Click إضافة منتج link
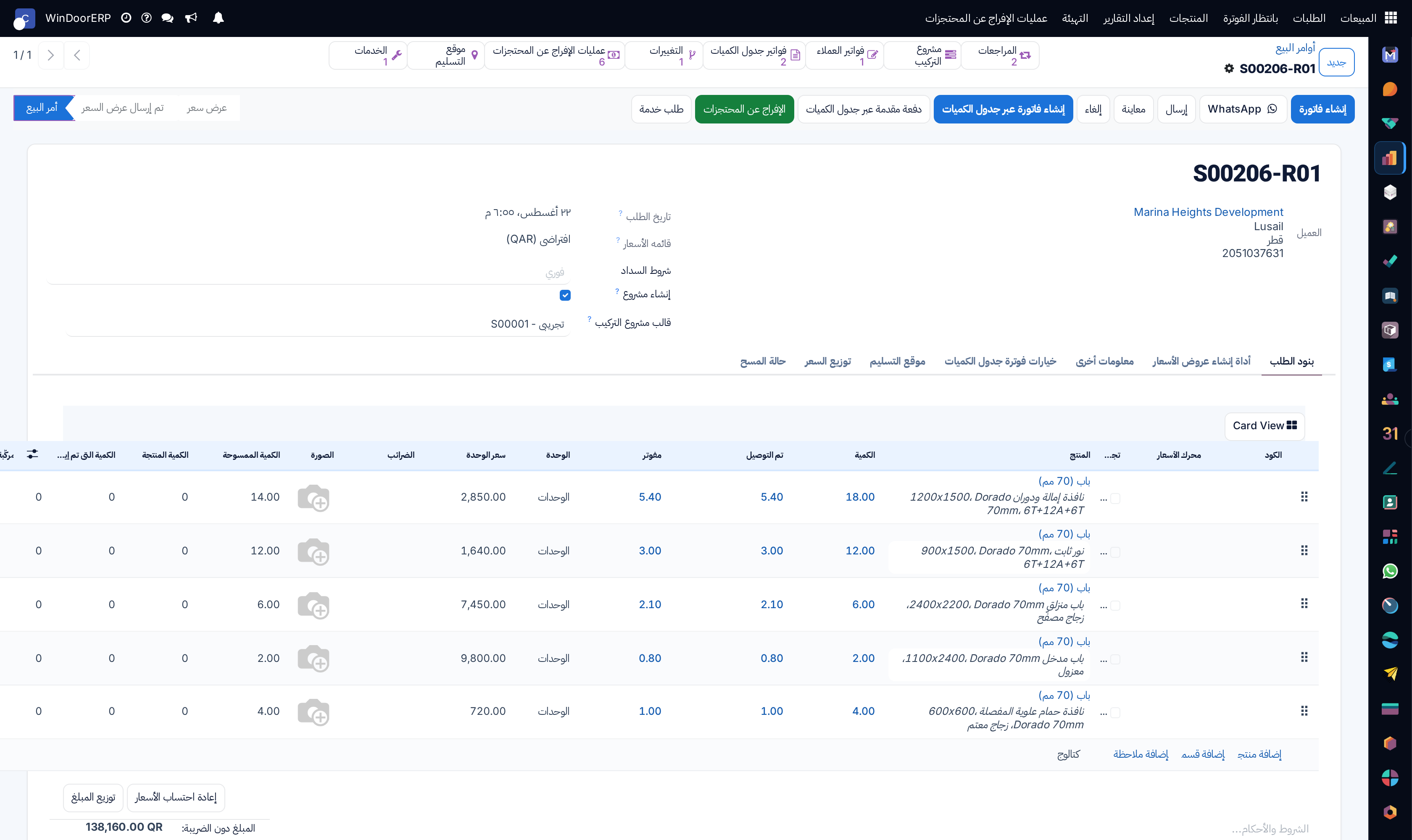Image resolution: width=1412 pixels, height=840 pixels. tap(1259, 754)
